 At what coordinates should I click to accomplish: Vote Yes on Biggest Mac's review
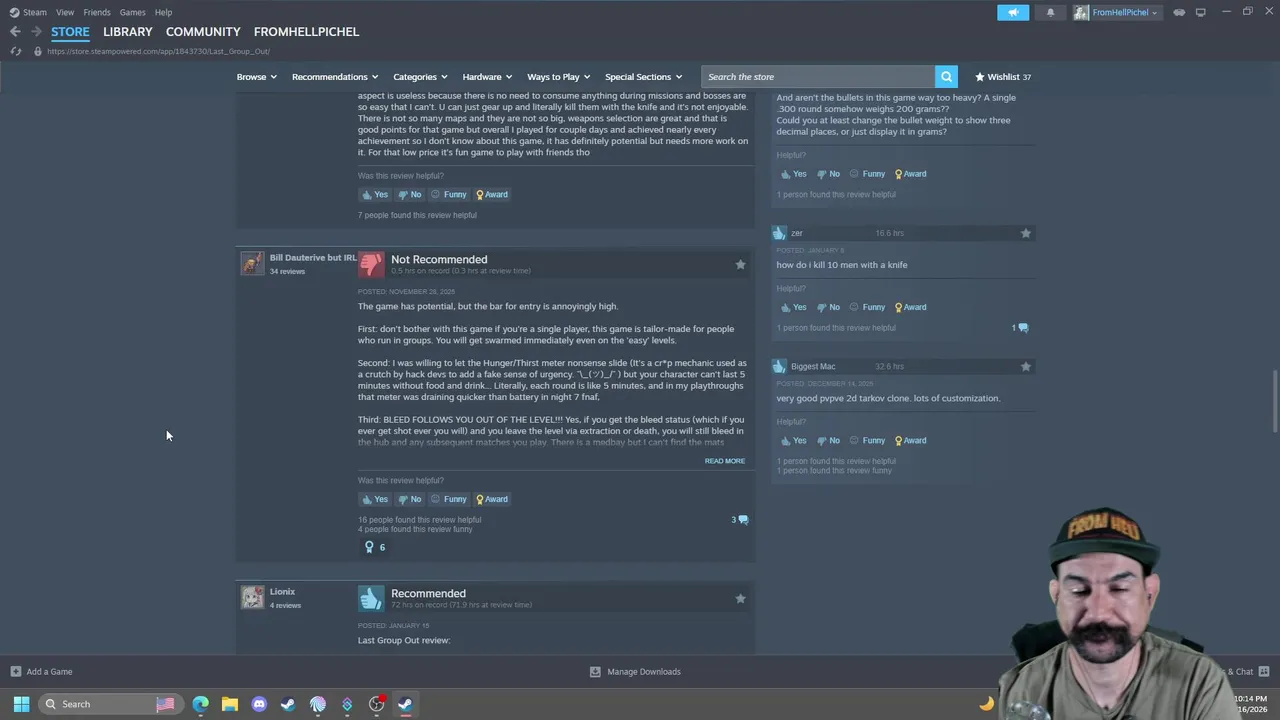794,440
